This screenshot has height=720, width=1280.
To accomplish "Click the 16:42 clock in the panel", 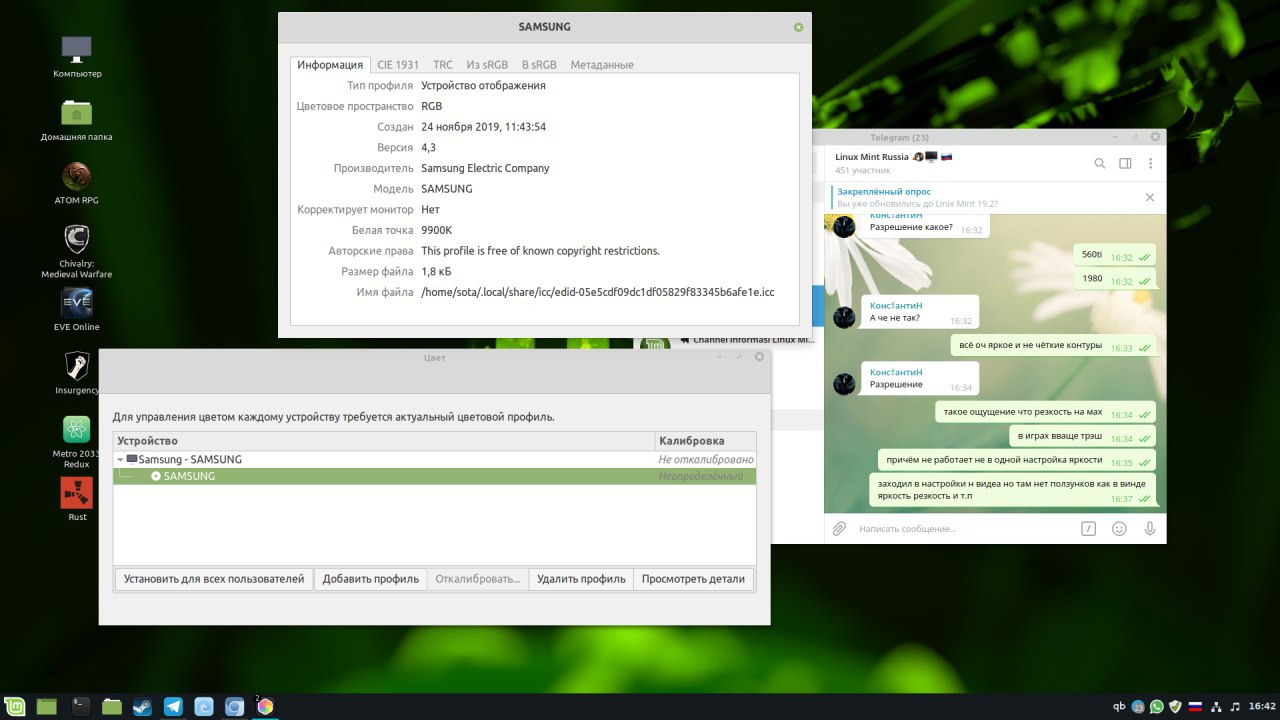I will coord(1261,707).
